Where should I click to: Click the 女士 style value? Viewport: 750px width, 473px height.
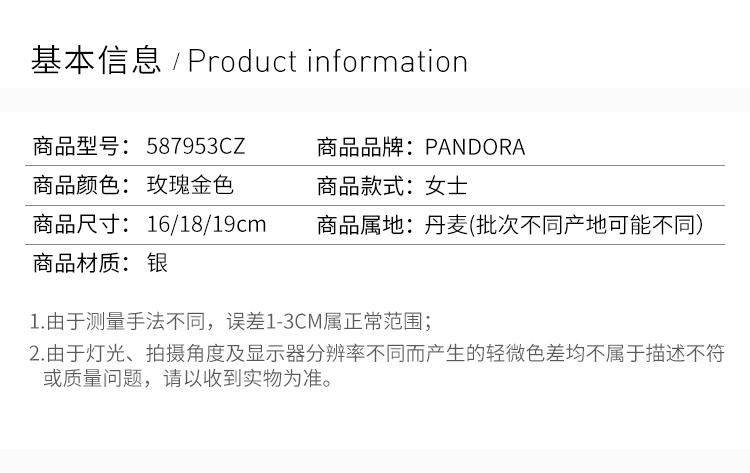pyautogui.click(x=447, y=186)
